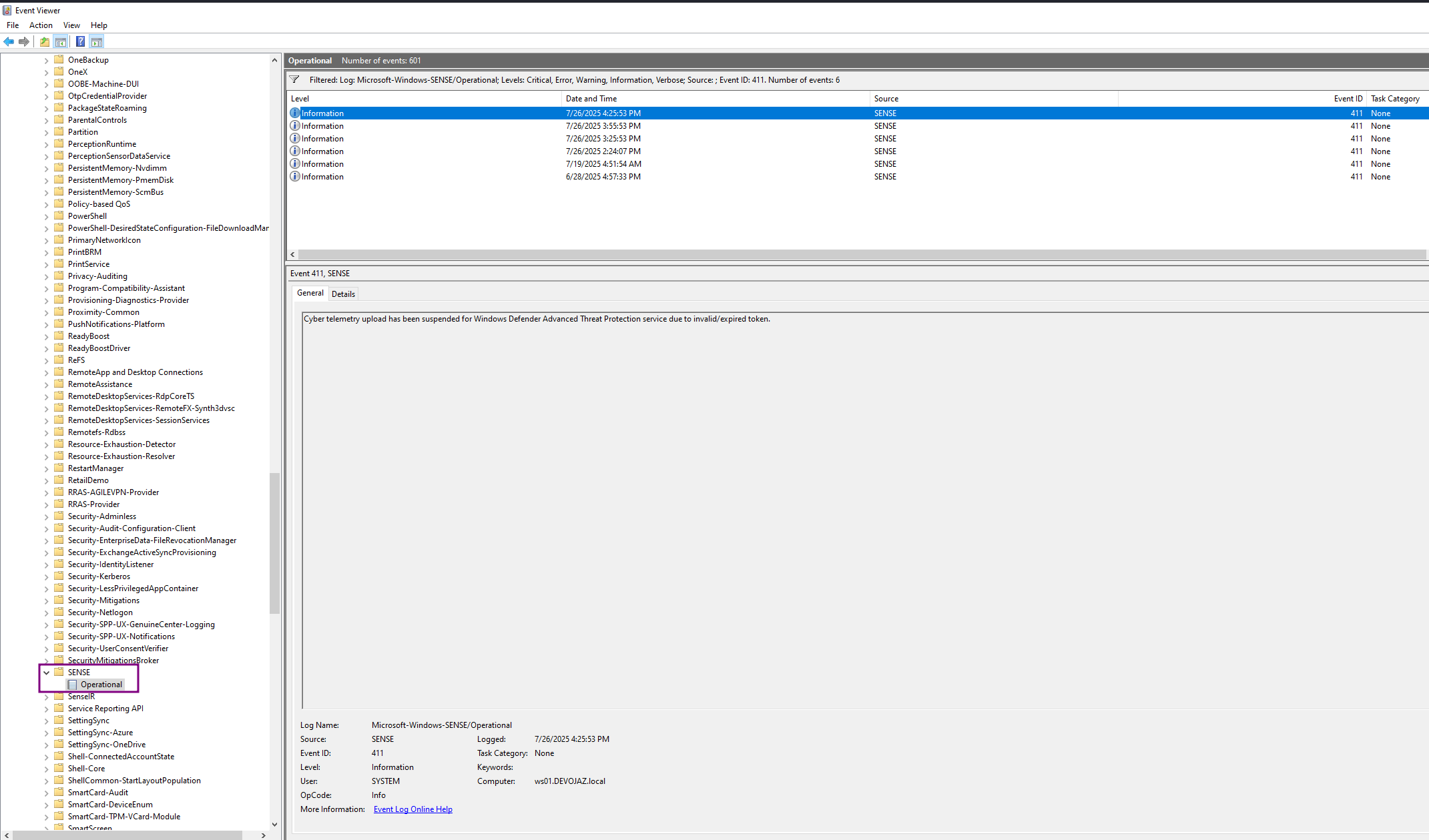Expand the PrintService tree node
This screenshot has width=1429, height=840.
click(46, 264)
